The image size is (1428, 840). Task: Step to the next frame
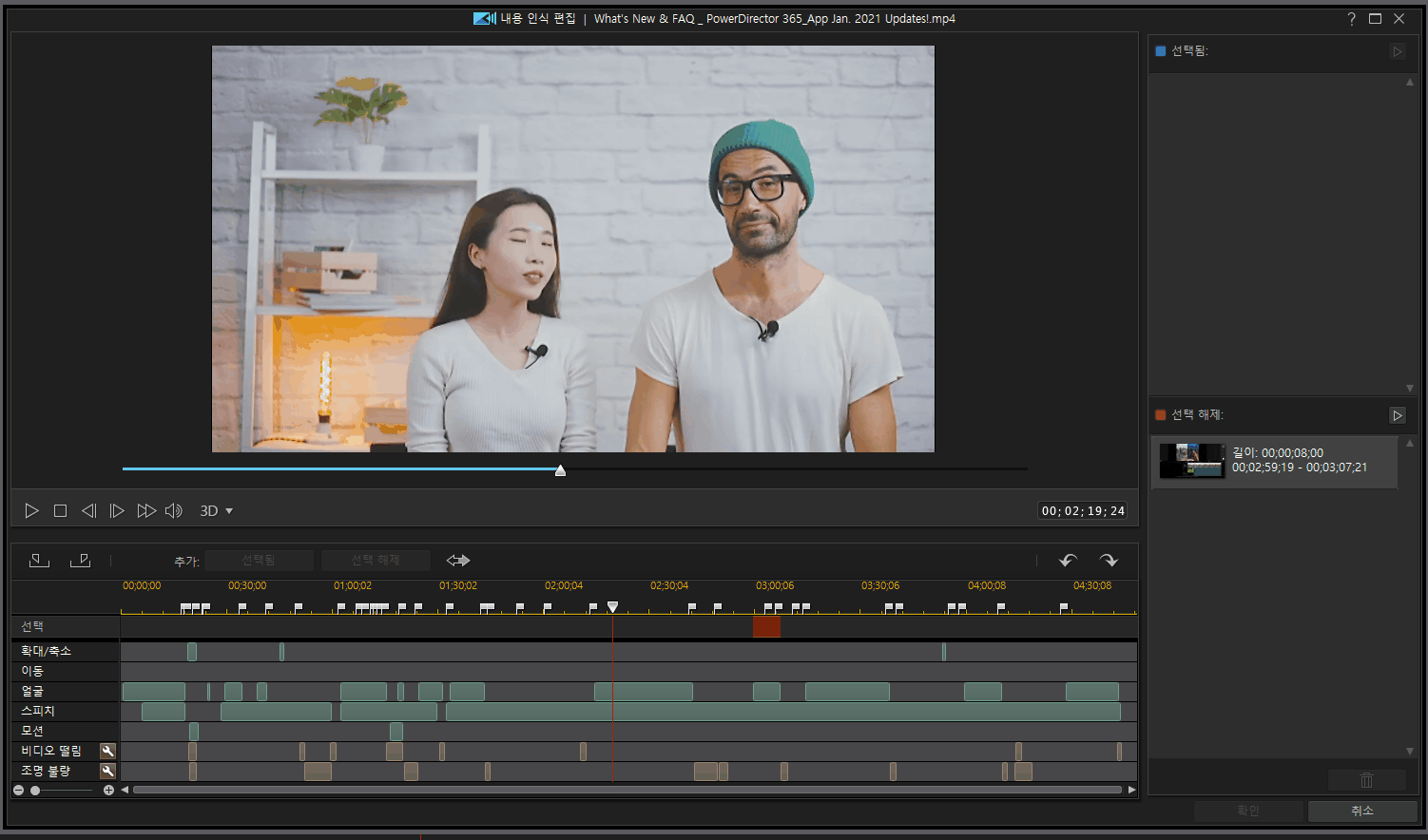(x=117, y=511)
